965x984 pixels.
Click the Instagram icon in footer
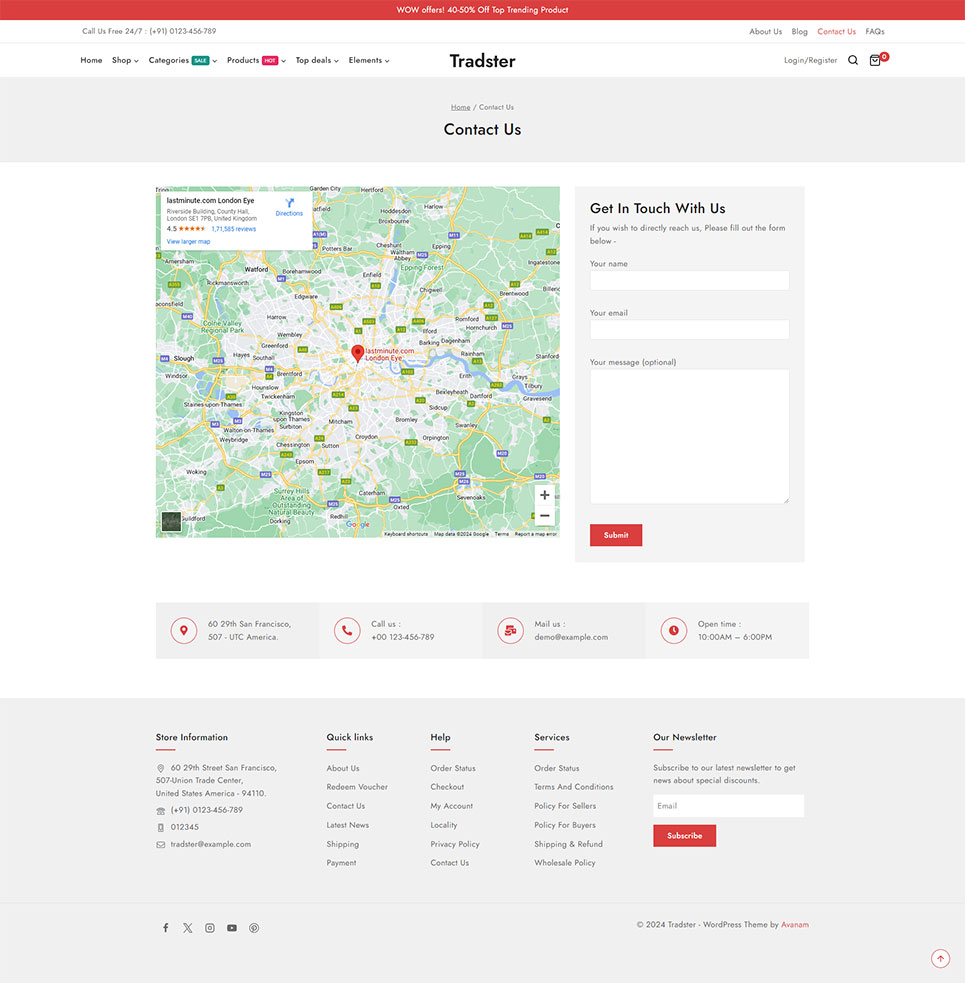[210, 928]
